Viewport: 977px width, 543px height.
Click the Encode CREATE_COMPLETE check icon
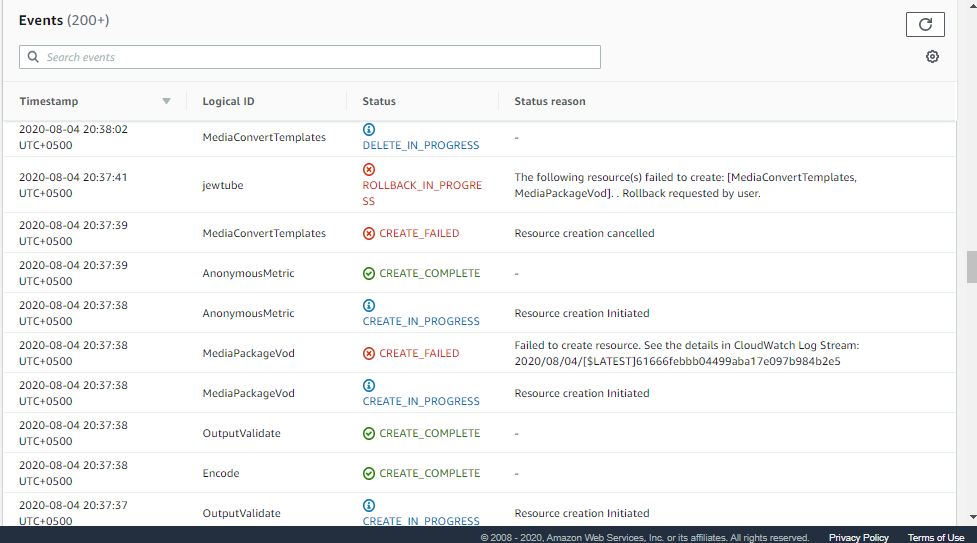click(369, 473)
